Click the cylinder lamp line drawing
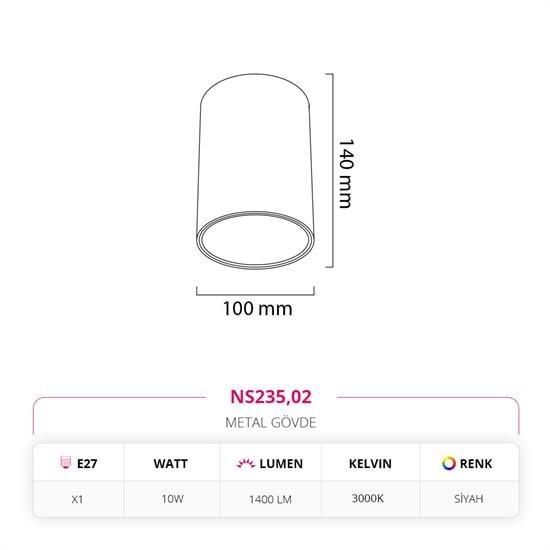 255,171
